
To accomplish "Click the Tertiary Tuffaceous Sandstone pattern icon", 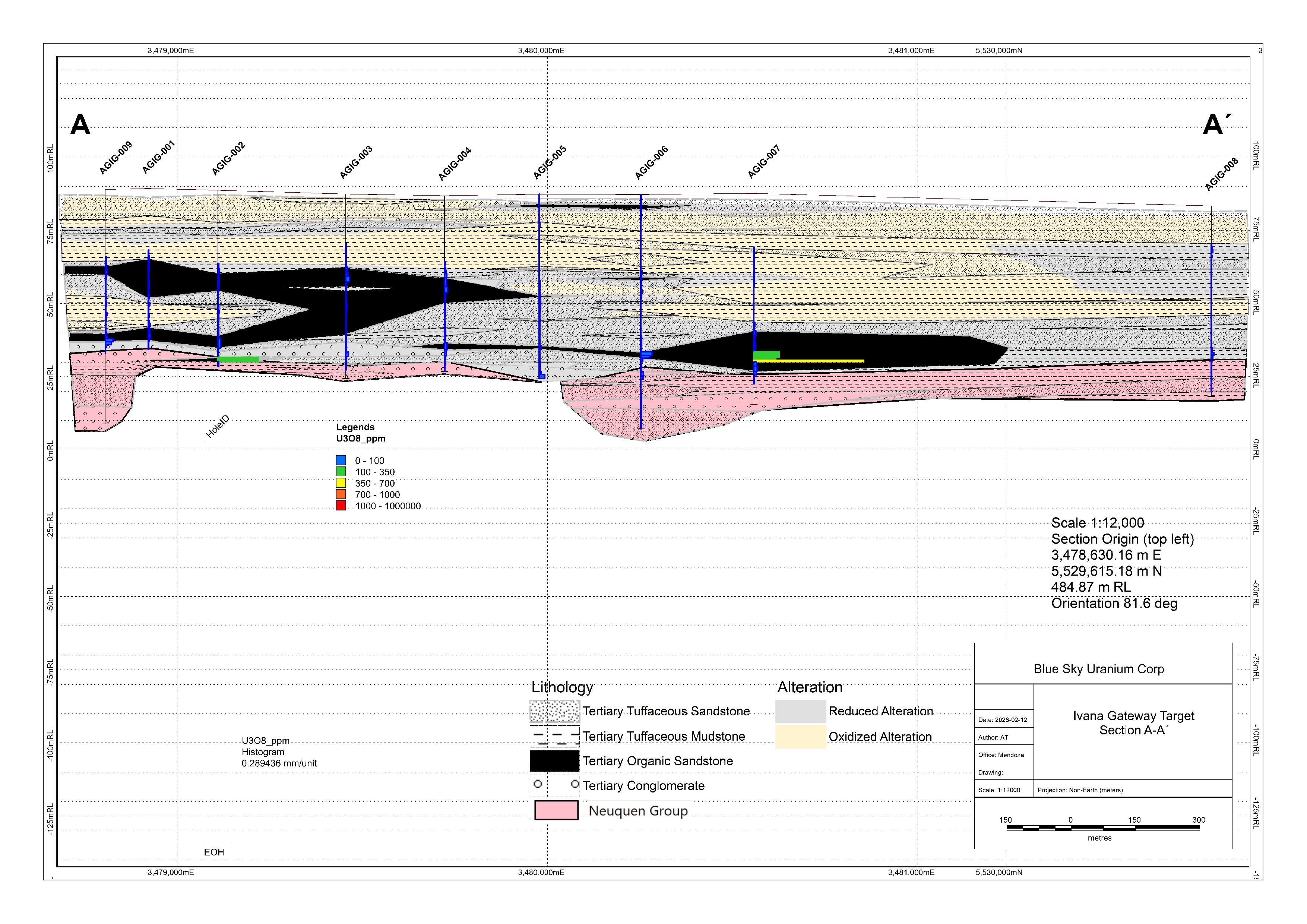I will click(554, 712).
